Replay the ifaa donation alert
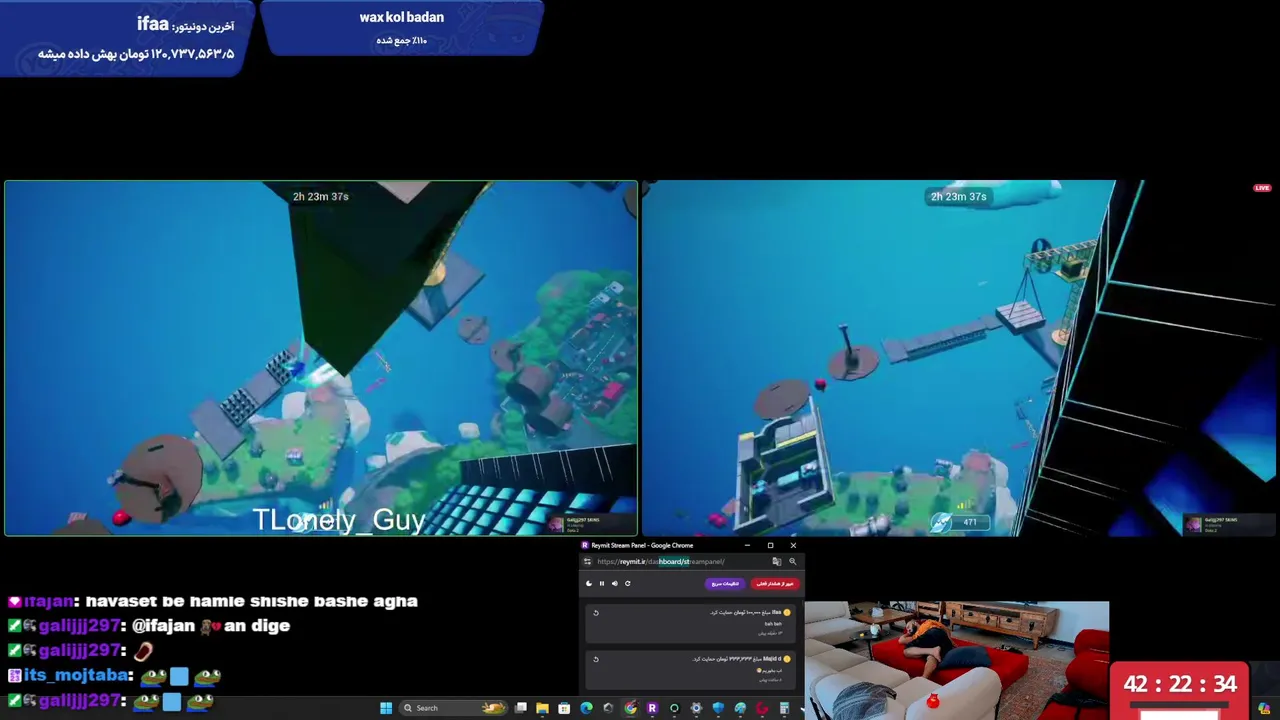The height and width of the screenshot is (720, 1280). 596,613
